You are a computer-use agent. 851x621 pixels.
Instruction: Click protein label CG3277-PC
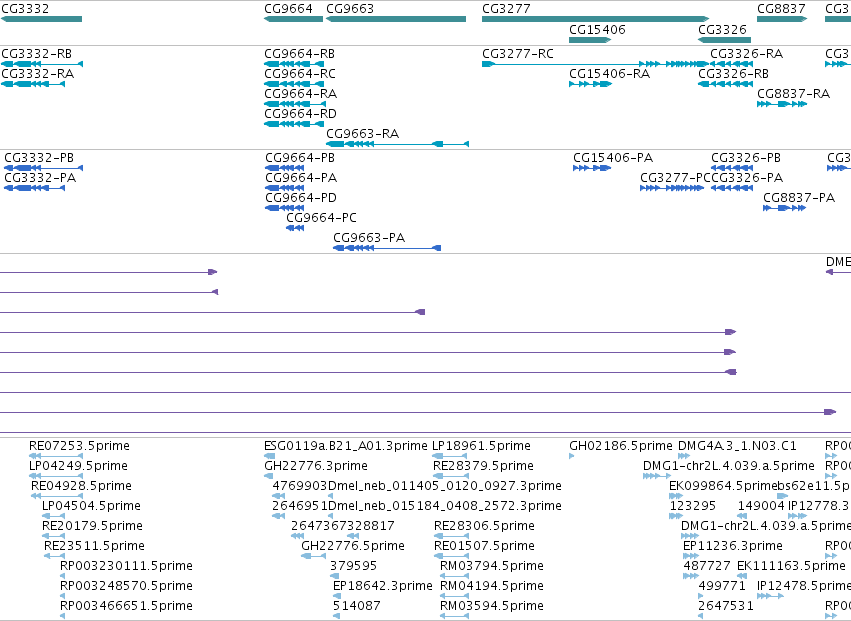click(x=675, y=178)
